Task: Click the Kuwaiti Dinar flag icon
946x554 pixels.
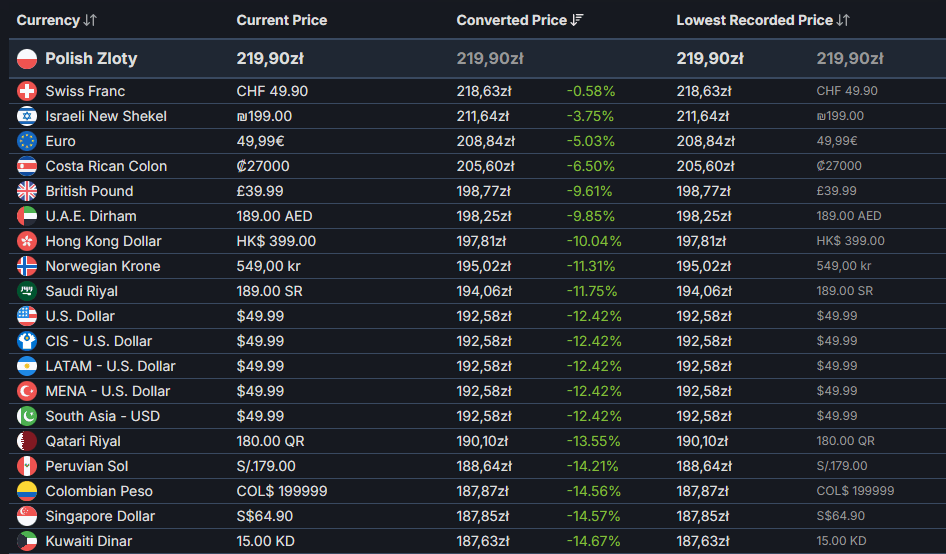Action: (x=27, y=541)
